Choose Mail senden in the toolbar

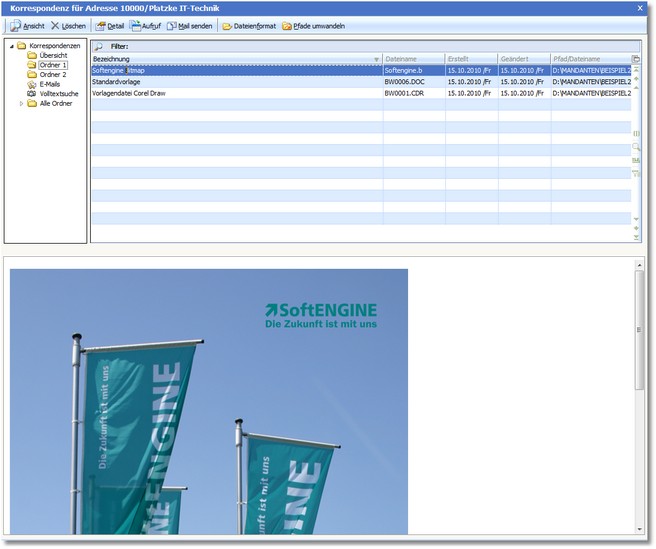click(x=189, y=25)
